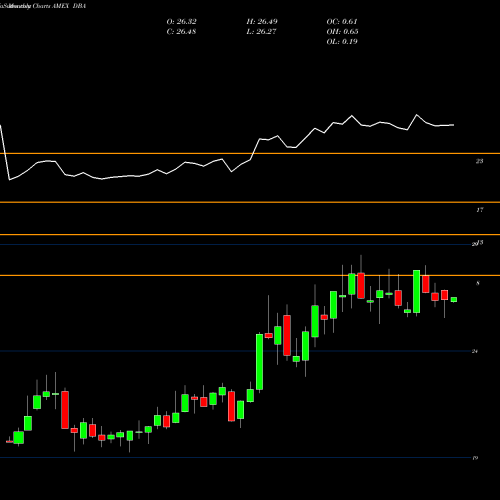Click the OL: 0.19 readout
The image size is (500, 500).
point(342,42)
